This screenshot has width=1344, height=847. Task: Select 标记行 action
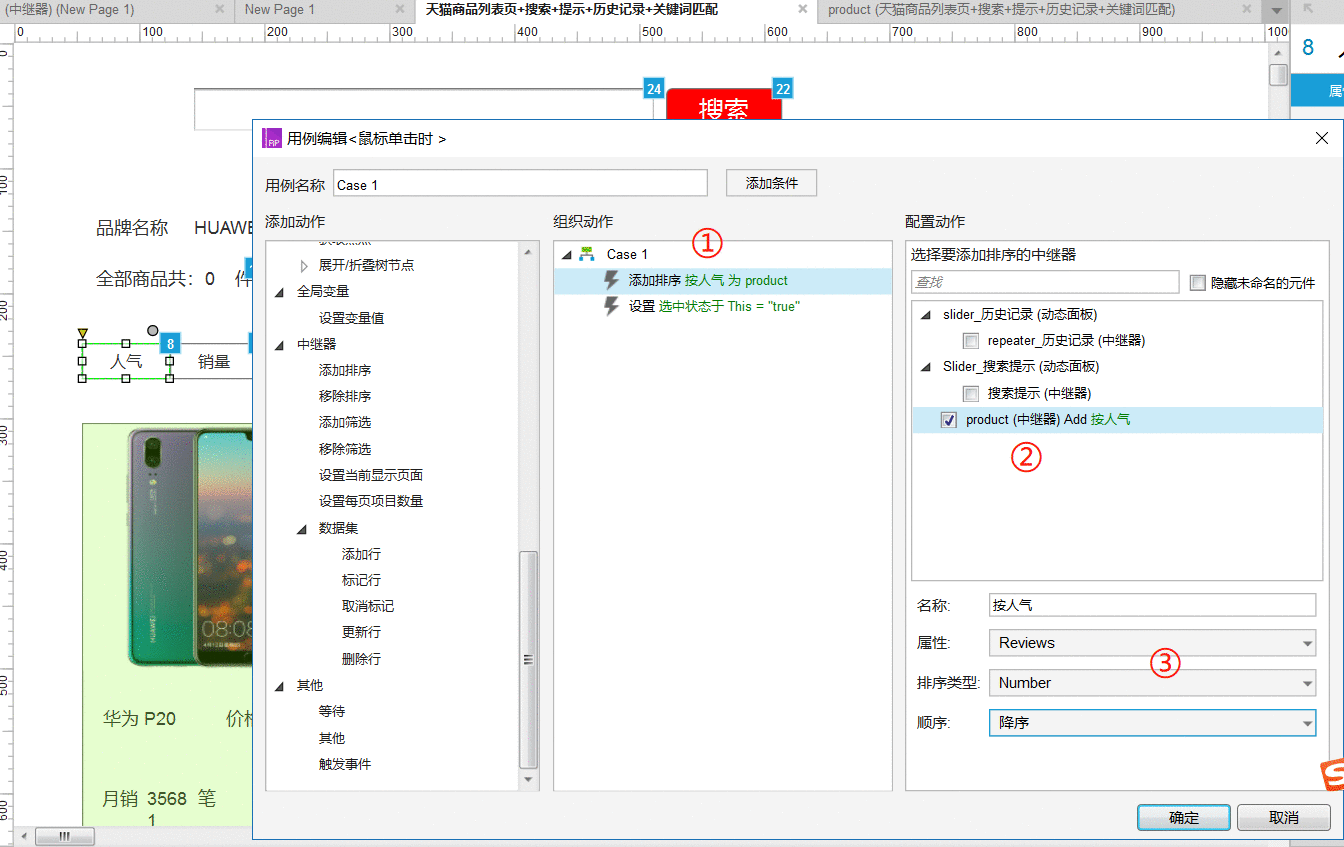tap(361, 580)
